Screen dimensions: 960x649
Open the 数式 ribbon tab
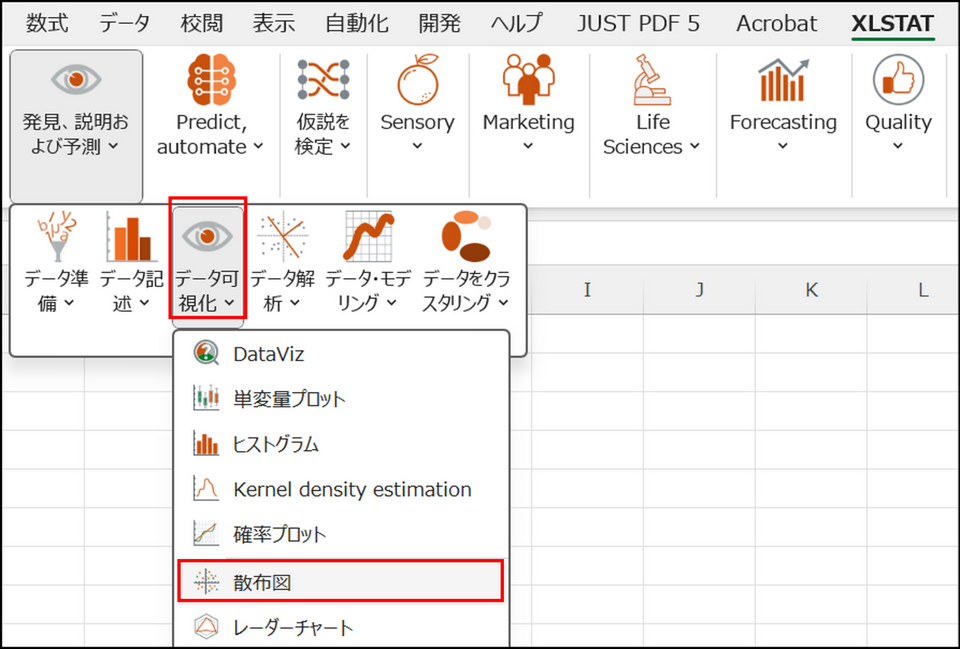tap(47, 23)
